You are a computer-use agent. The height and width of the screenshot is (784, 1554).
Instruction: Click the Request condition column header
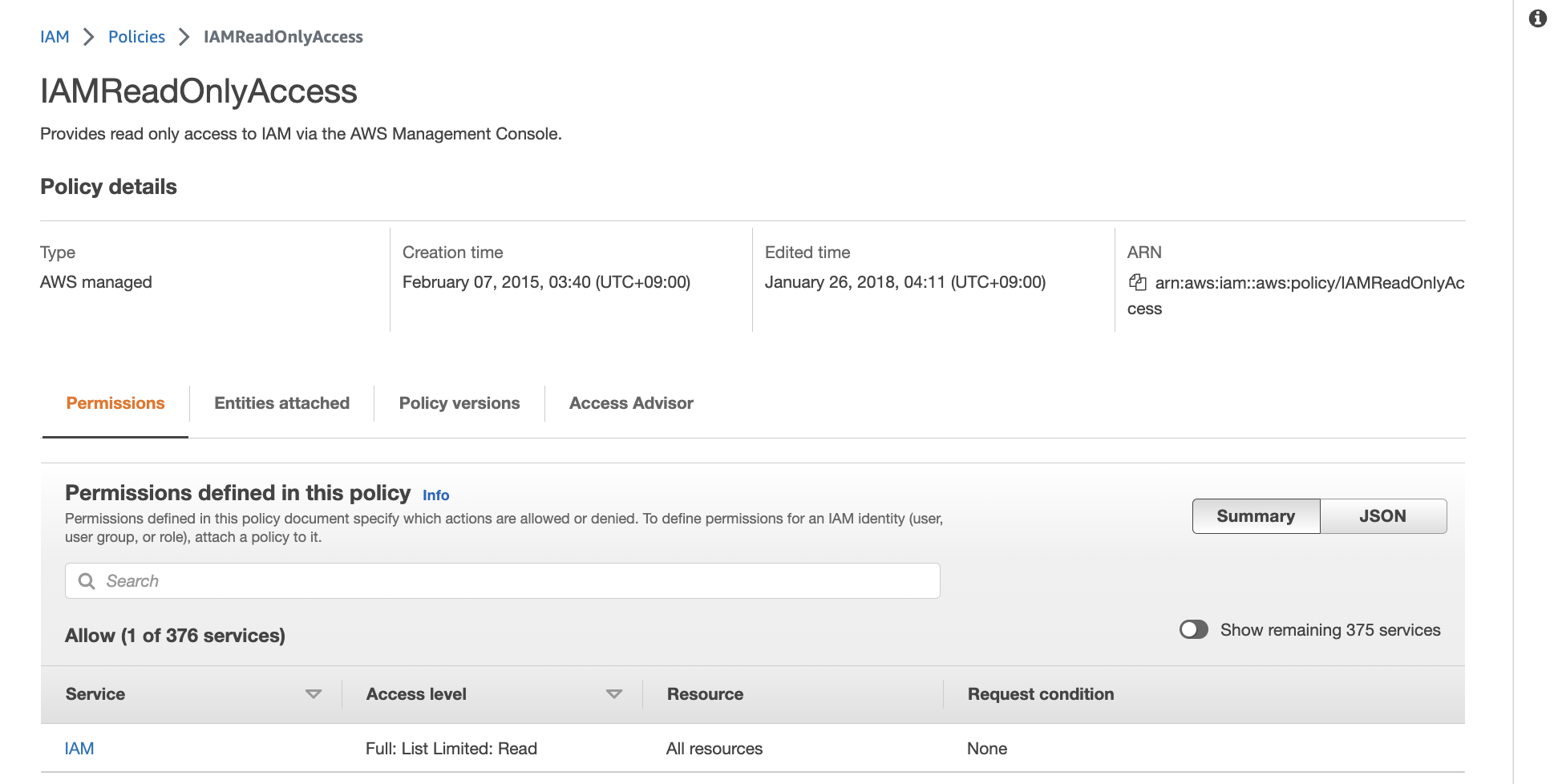click(1041, 694)
